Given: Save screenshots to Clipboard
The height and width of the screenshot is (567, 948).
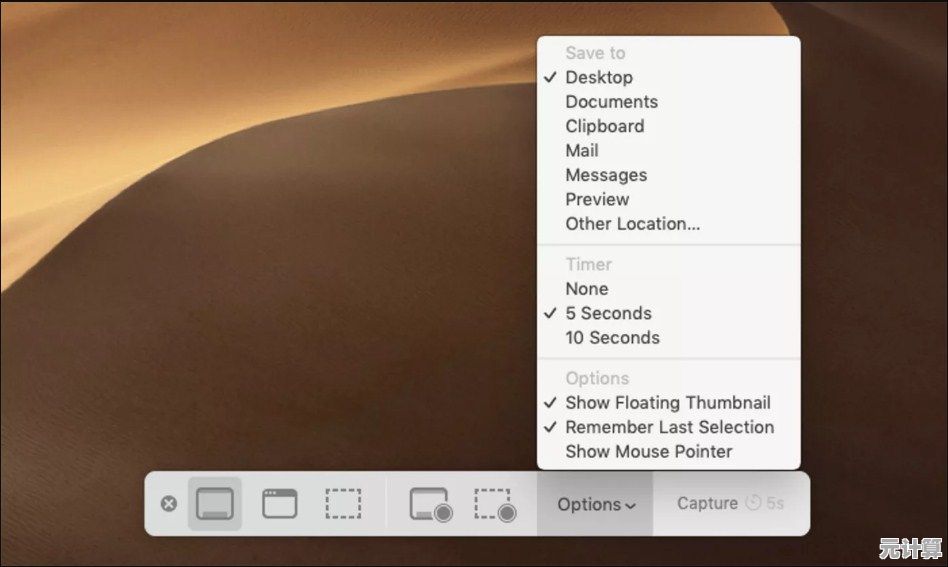Looking at the screenshot, I should click(x=604, y=126).
